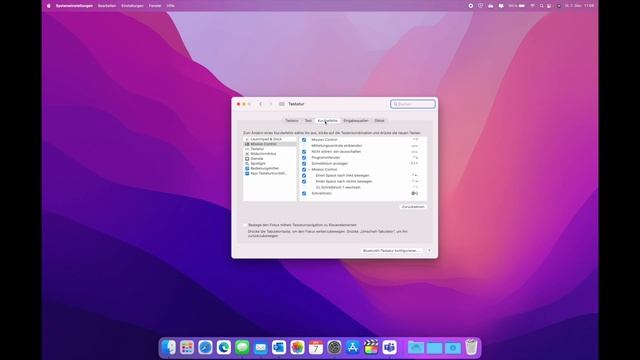Uncheck the Schnellnotiz shortcut
Viewport: 640px width, 360px height.
pos(304,193)
